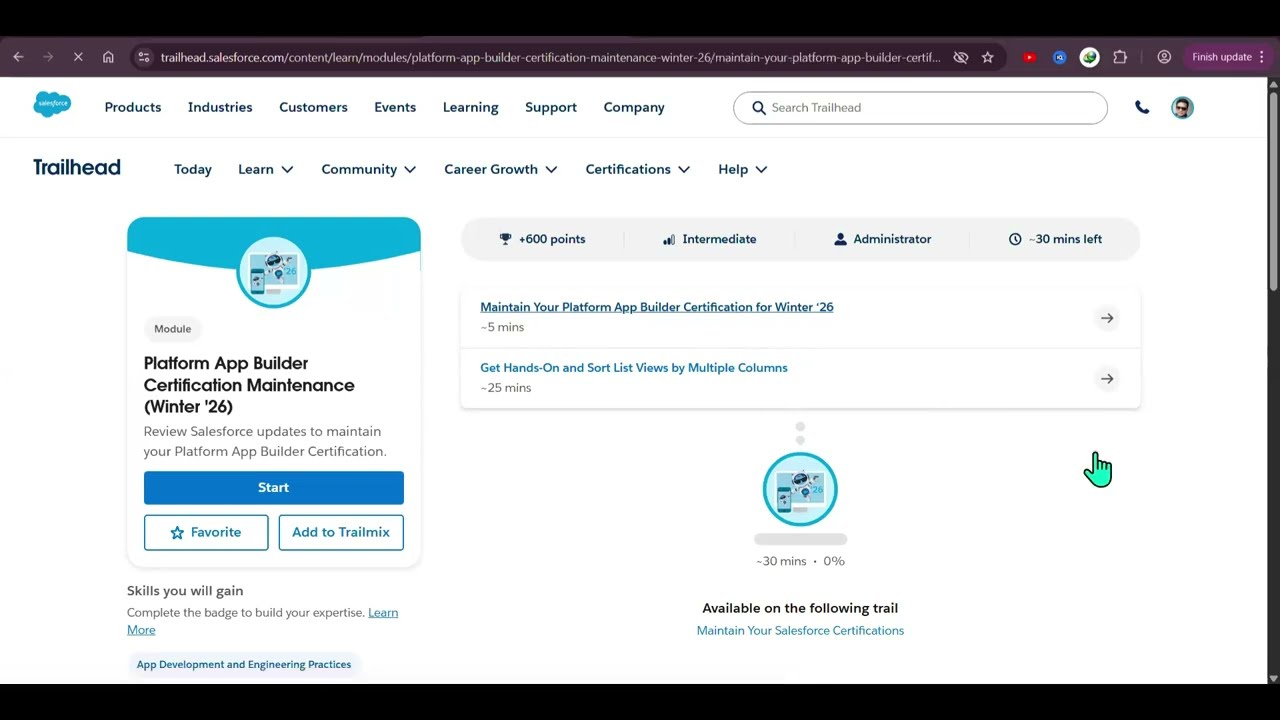This screenshot has width=1280, height=720.
Task: Expand the Learn dropdown menu
Action: [x=266, y=169]
